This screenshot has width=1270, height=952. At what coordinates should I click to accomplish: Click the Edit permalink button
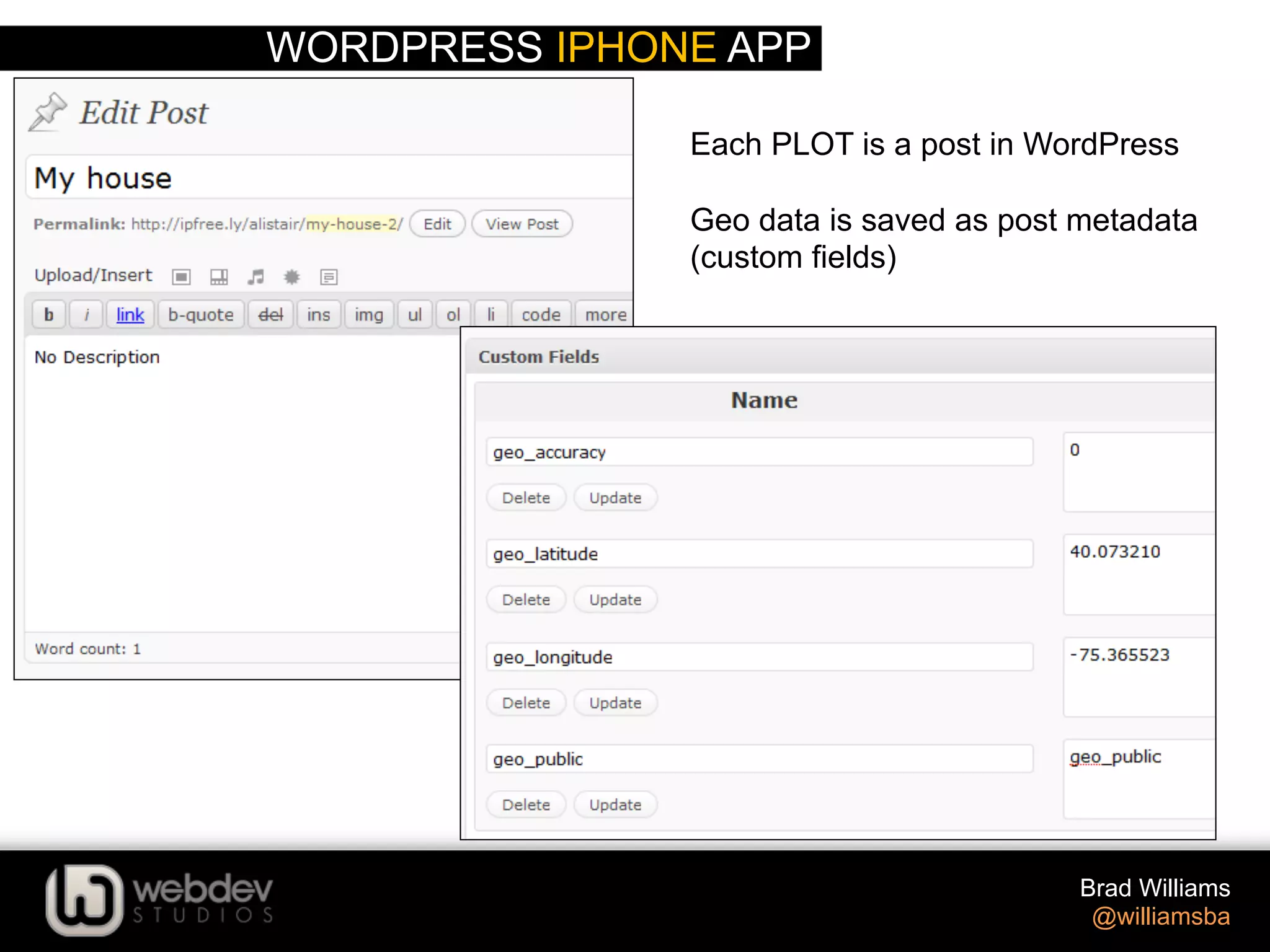[438, 224]
